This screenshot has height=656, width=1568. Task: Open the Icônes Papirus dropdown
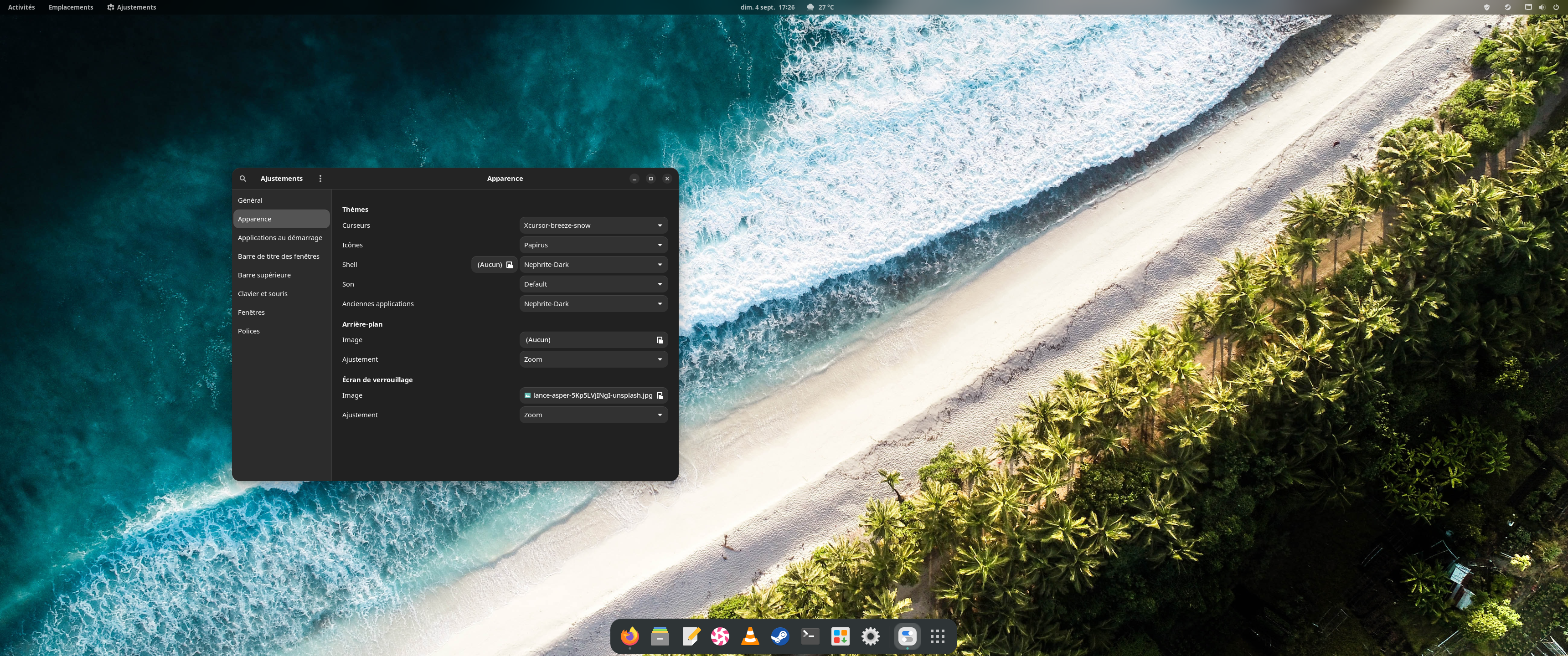(593, 245)
